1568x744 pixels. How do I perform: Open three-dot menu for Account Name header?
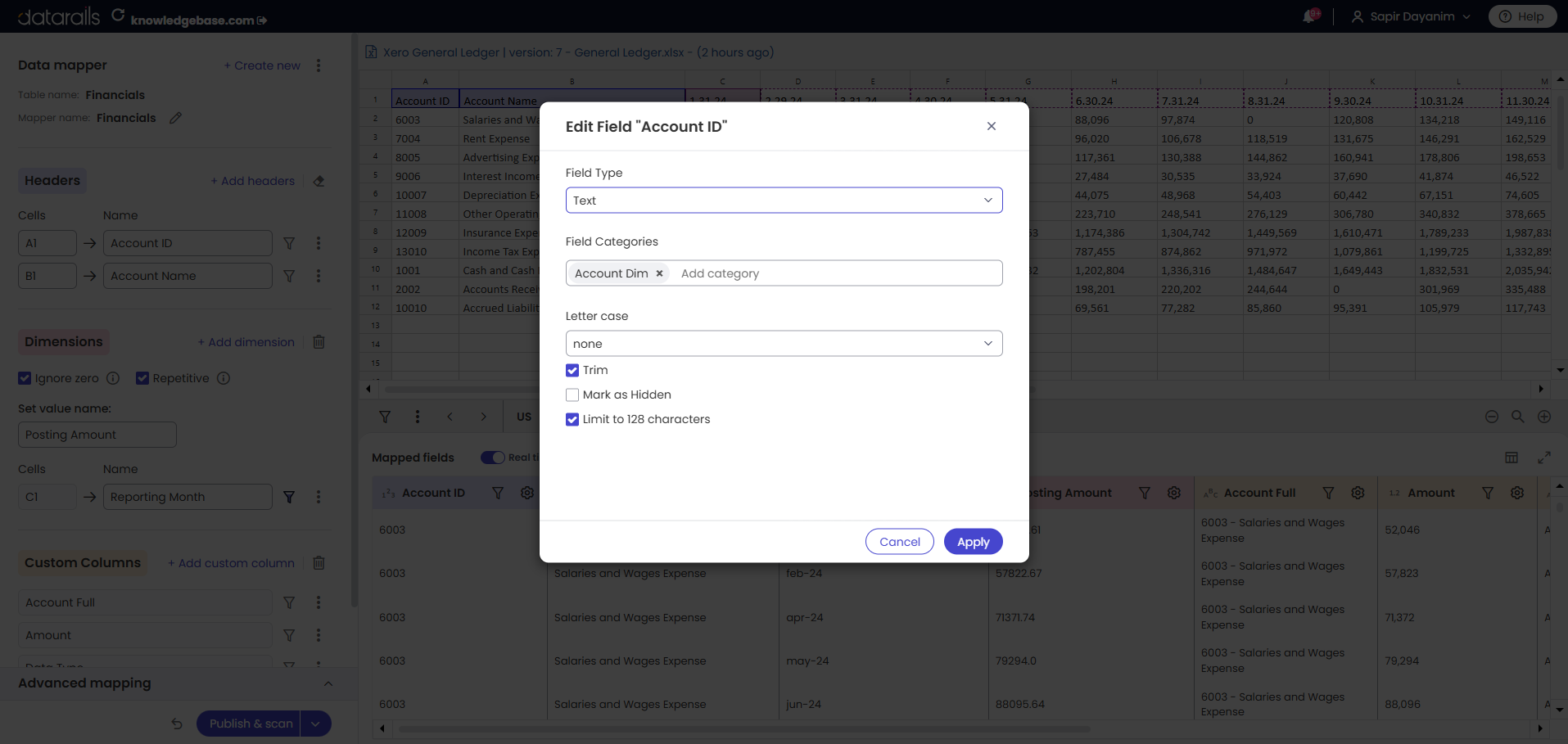coord(319,276)
